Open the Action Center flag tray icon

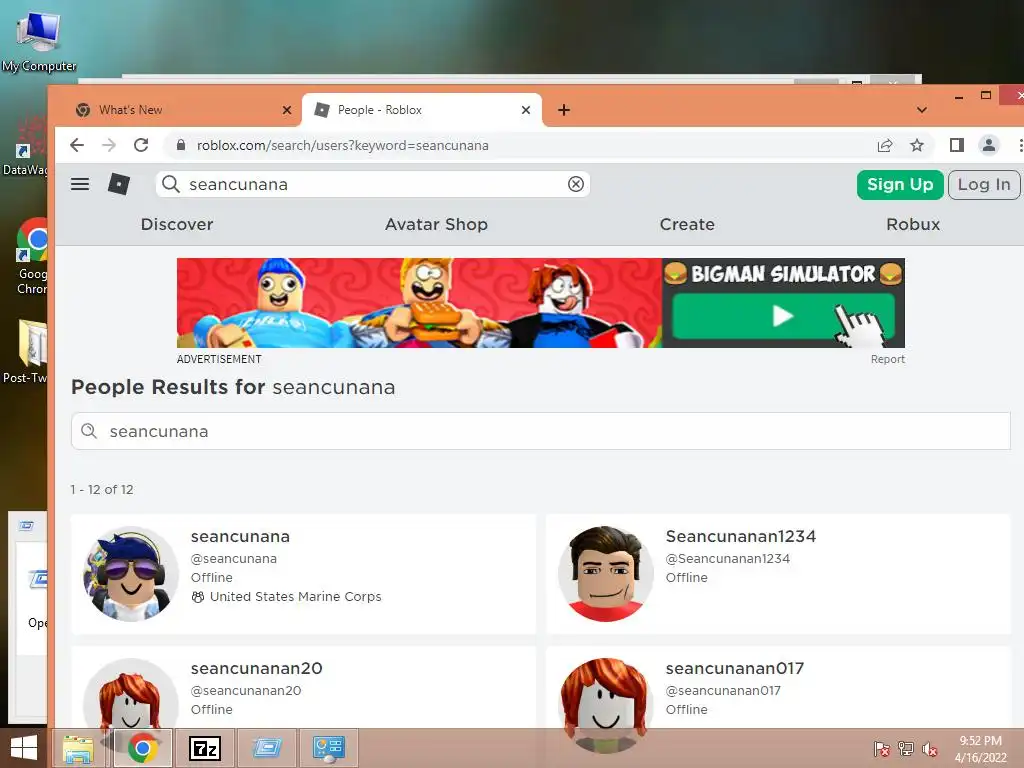point(881,748)
